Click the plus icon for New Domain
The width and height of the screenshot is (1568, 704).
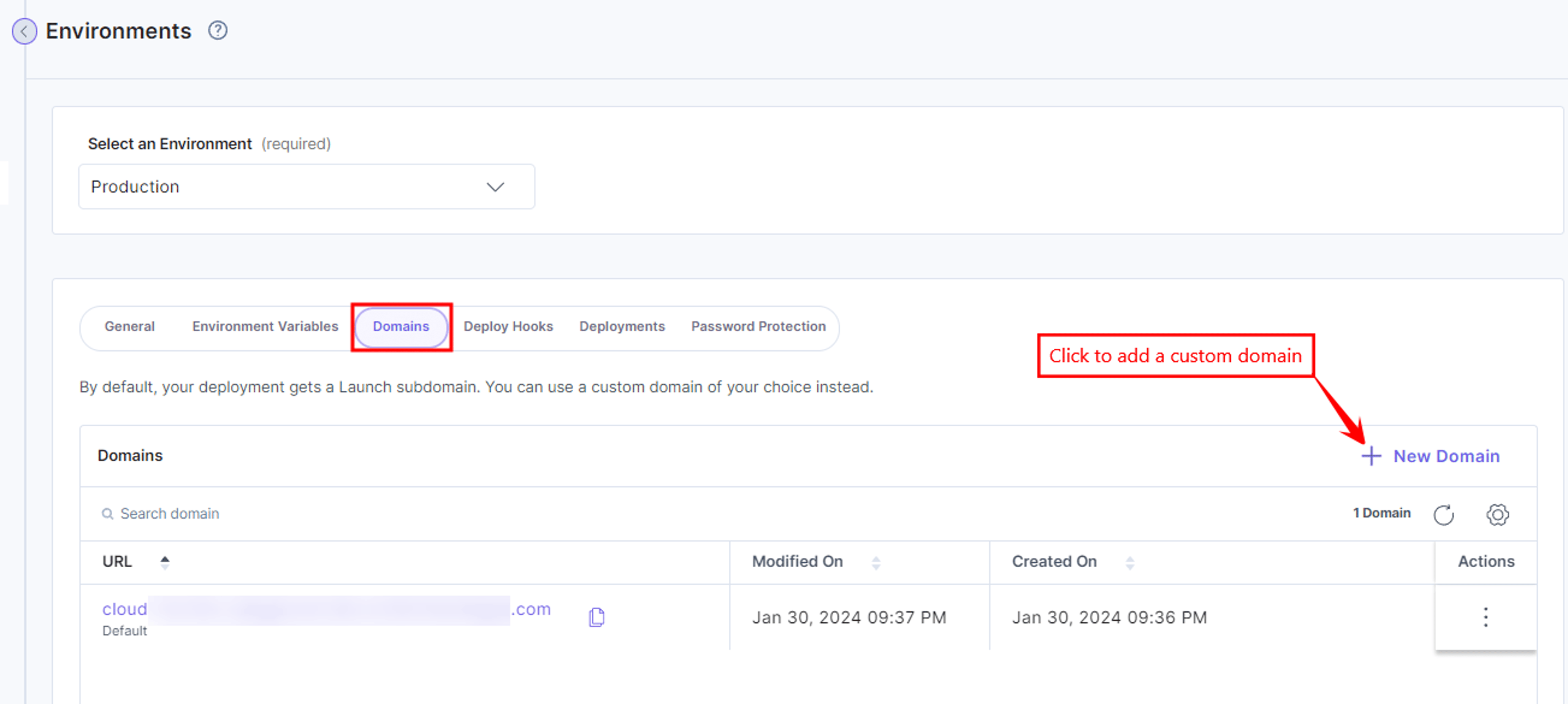(1371, 456)
